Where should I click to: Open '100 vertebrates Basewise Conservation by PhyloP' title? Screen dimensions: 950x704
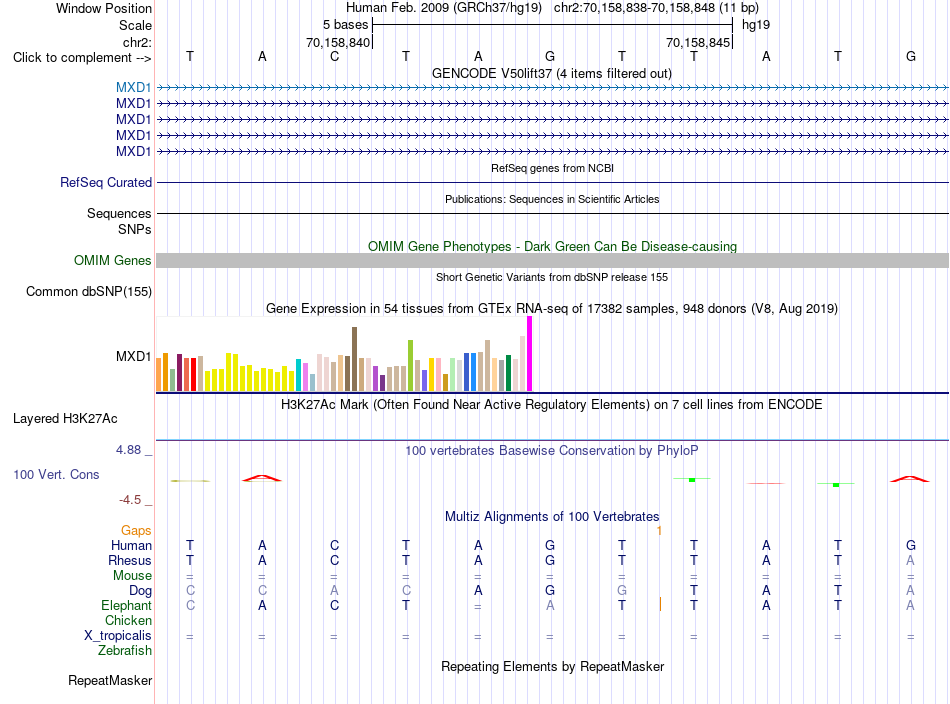tap(552, 451)
